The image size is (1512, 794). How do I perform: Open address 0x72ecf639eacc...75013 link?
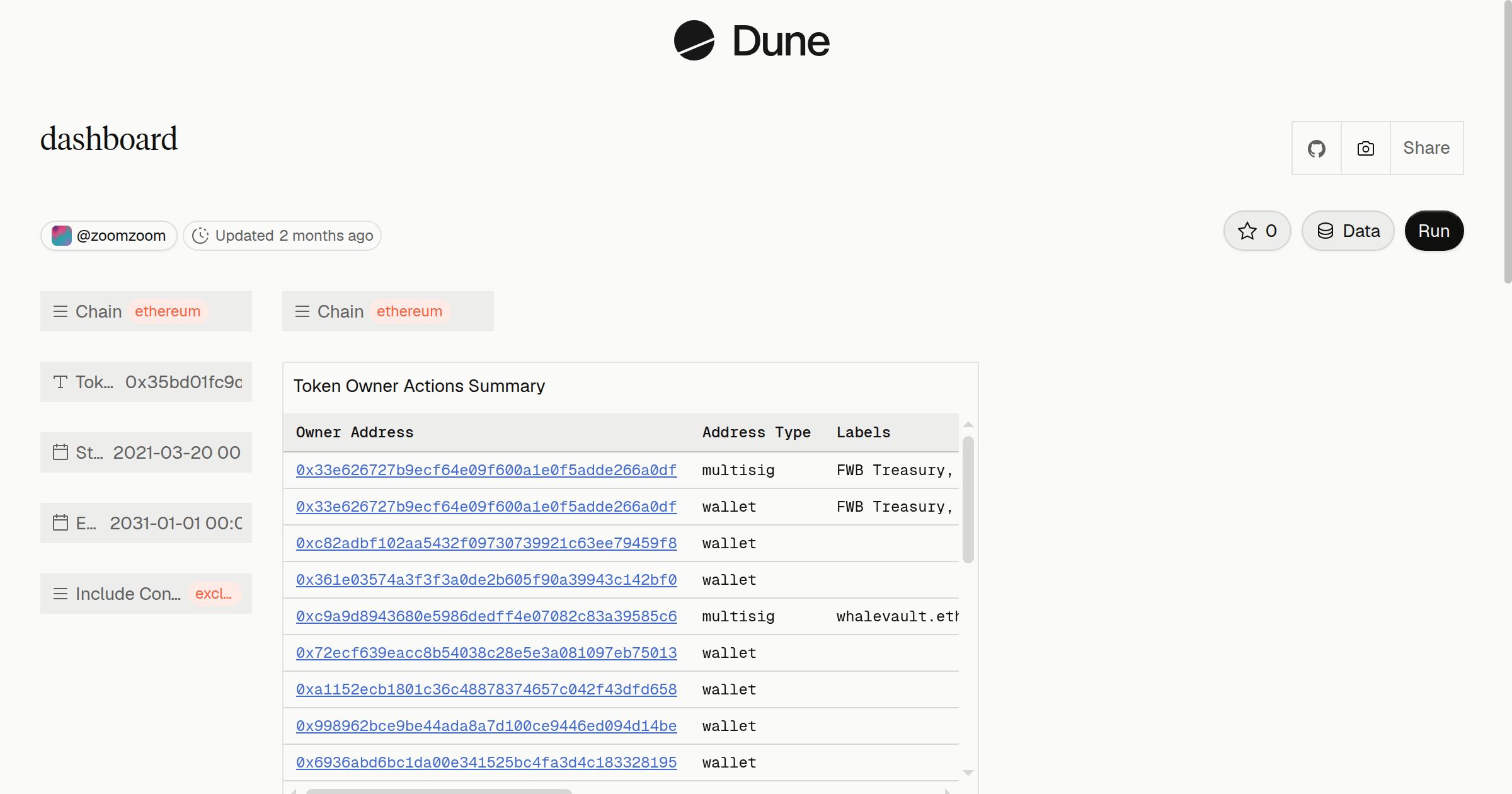click(x=486, y=653)
